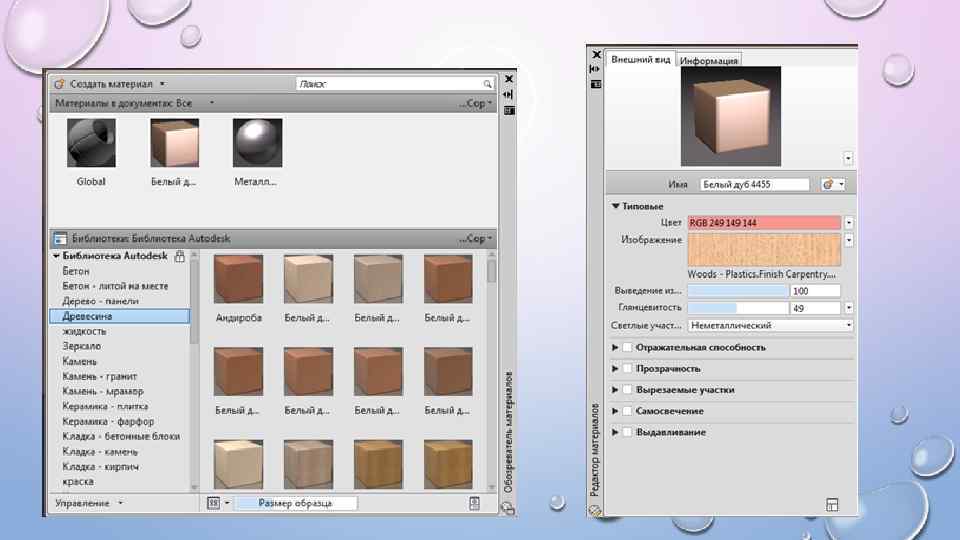This screenshot has height=540, width=960.
Task: Click the material browser icon in the editor's bottom-right corner
Action: [831, 505]
